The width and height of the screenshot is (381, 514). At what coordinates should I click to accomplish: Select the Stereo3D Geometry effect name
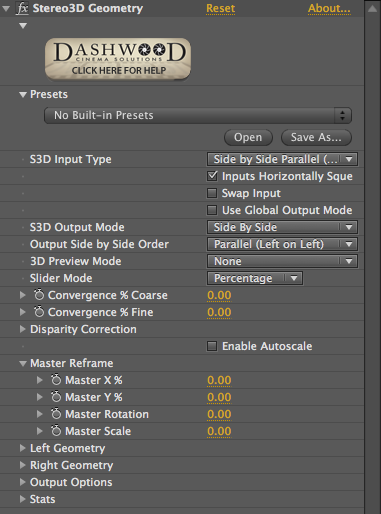[x=88, y=8]
